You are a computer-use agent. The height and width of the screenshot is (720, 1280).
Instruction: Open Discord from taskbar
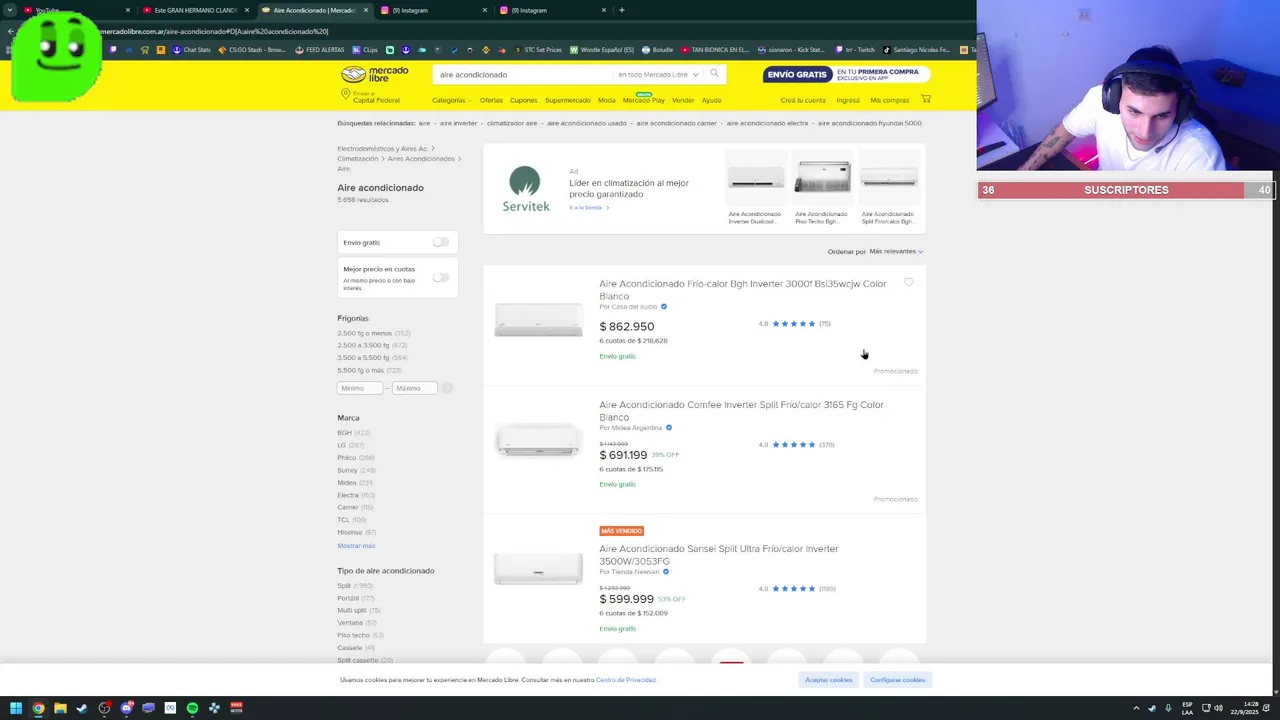pos(126,708)
